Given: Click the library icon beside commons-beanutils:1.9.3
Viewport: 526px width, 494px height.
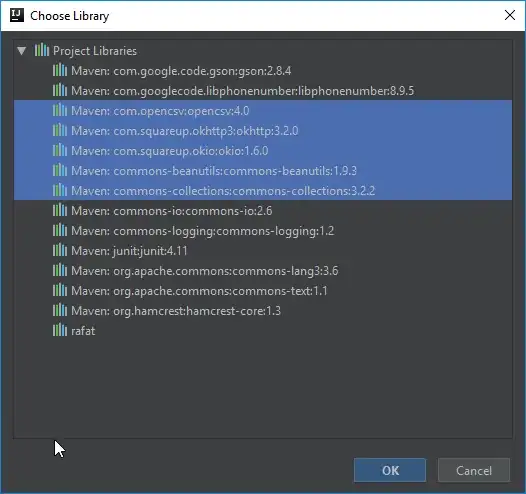Looking at the screenshot, I should 60,170.
